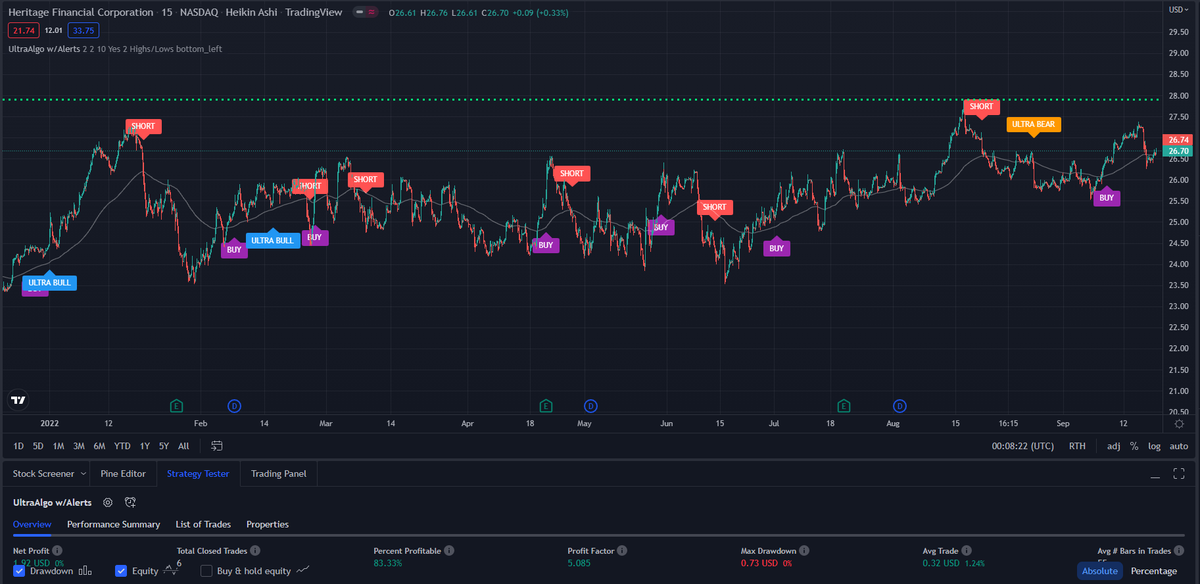Click the Buy & hold equity line icon

tap(303, 571)
